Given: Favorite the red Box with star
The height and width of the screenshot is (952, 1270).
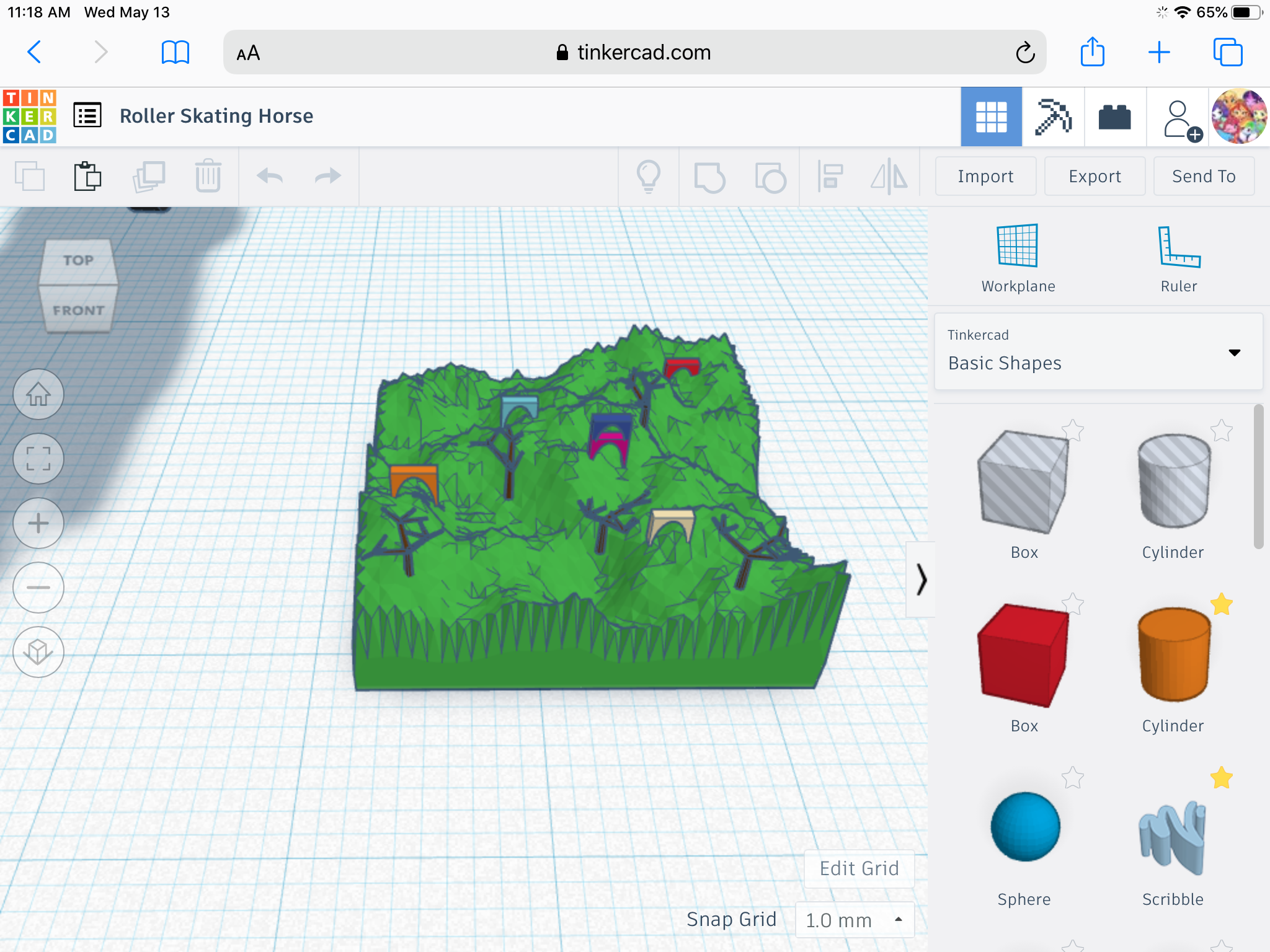Looking at the screenshot, I should (x=1072, y=604).
